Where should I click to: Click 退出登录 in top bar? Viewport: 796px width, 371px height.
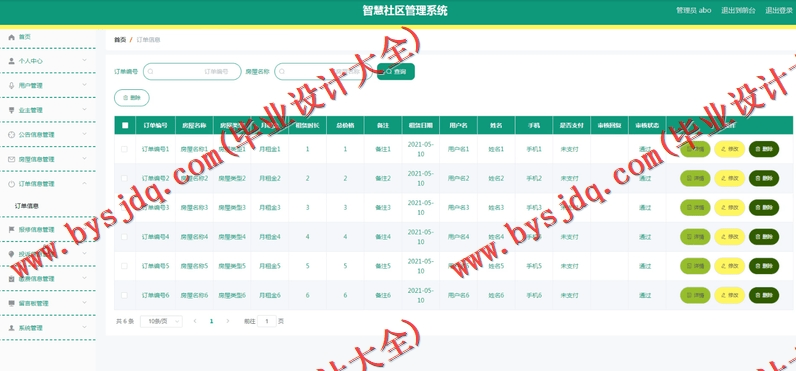click(780, 10)
